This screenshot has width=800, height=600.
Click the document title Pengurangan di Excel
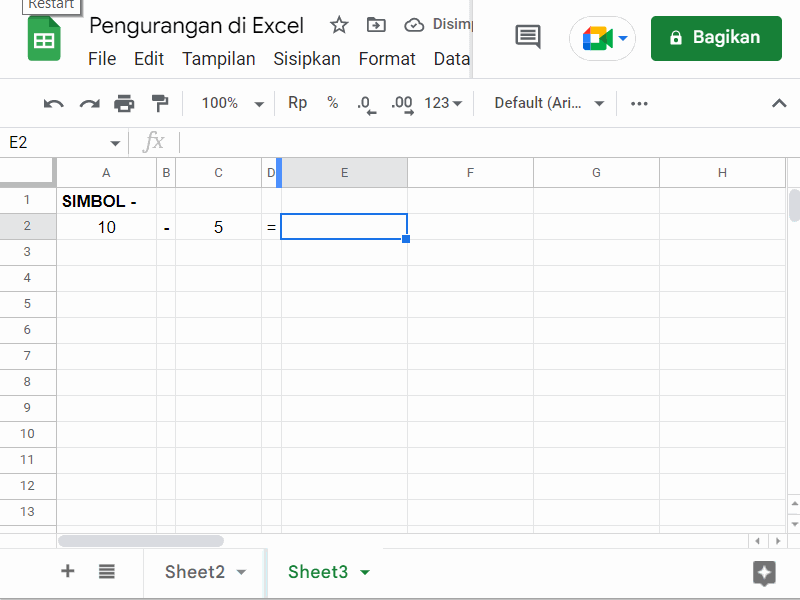pyautogui.click(x=196, y=26)
